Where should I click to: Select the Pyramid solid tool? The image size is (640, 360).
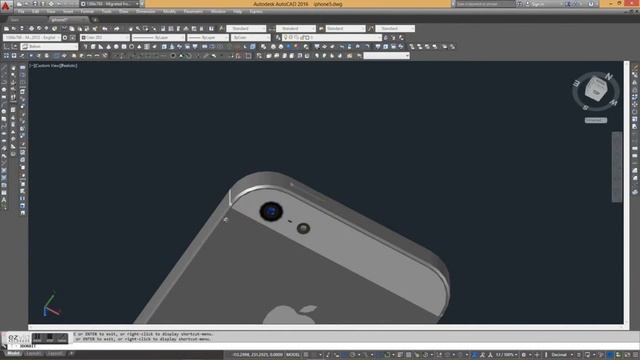[139, 47]
